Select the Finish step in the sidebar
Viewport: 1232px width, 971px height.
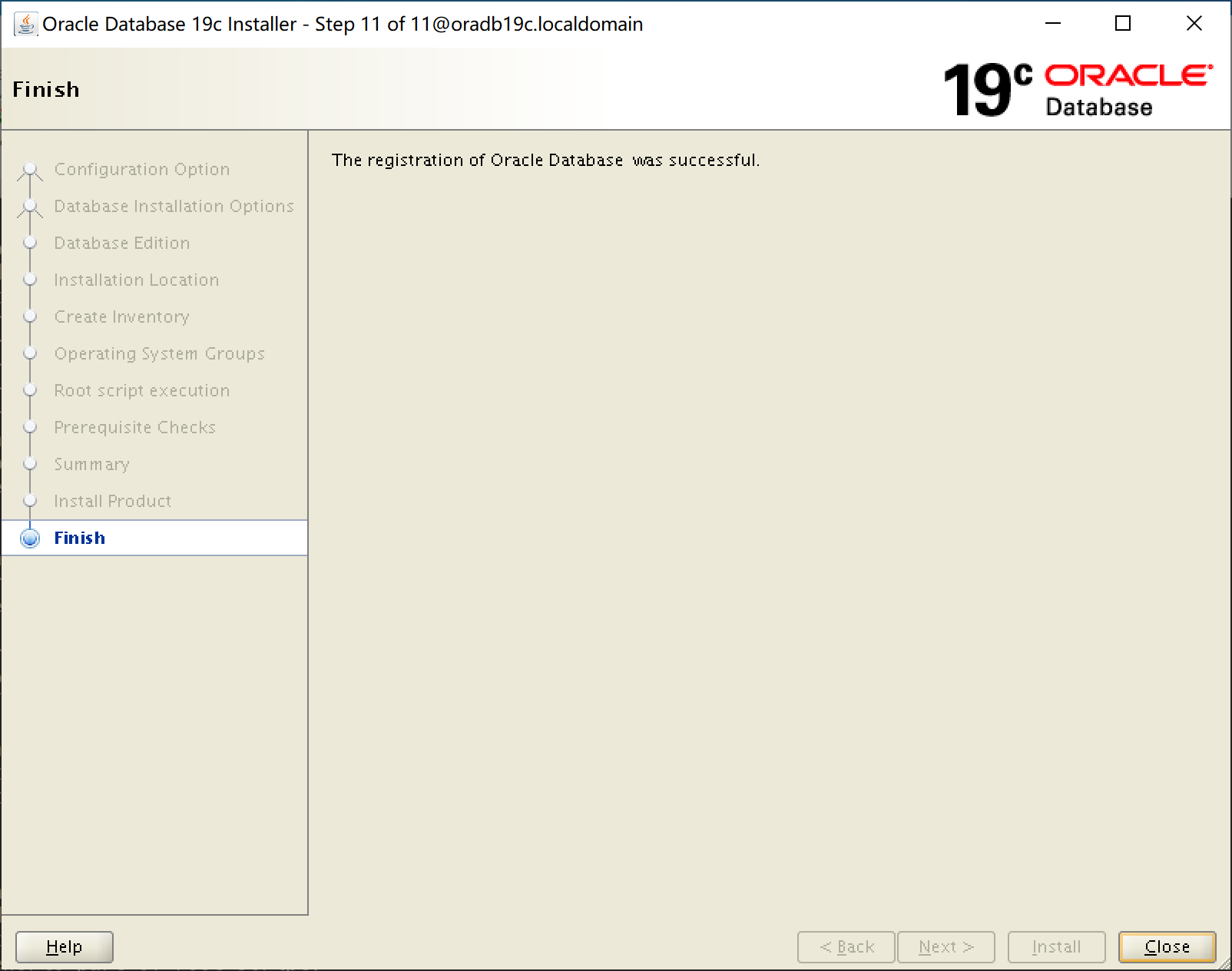click(154, 538)
